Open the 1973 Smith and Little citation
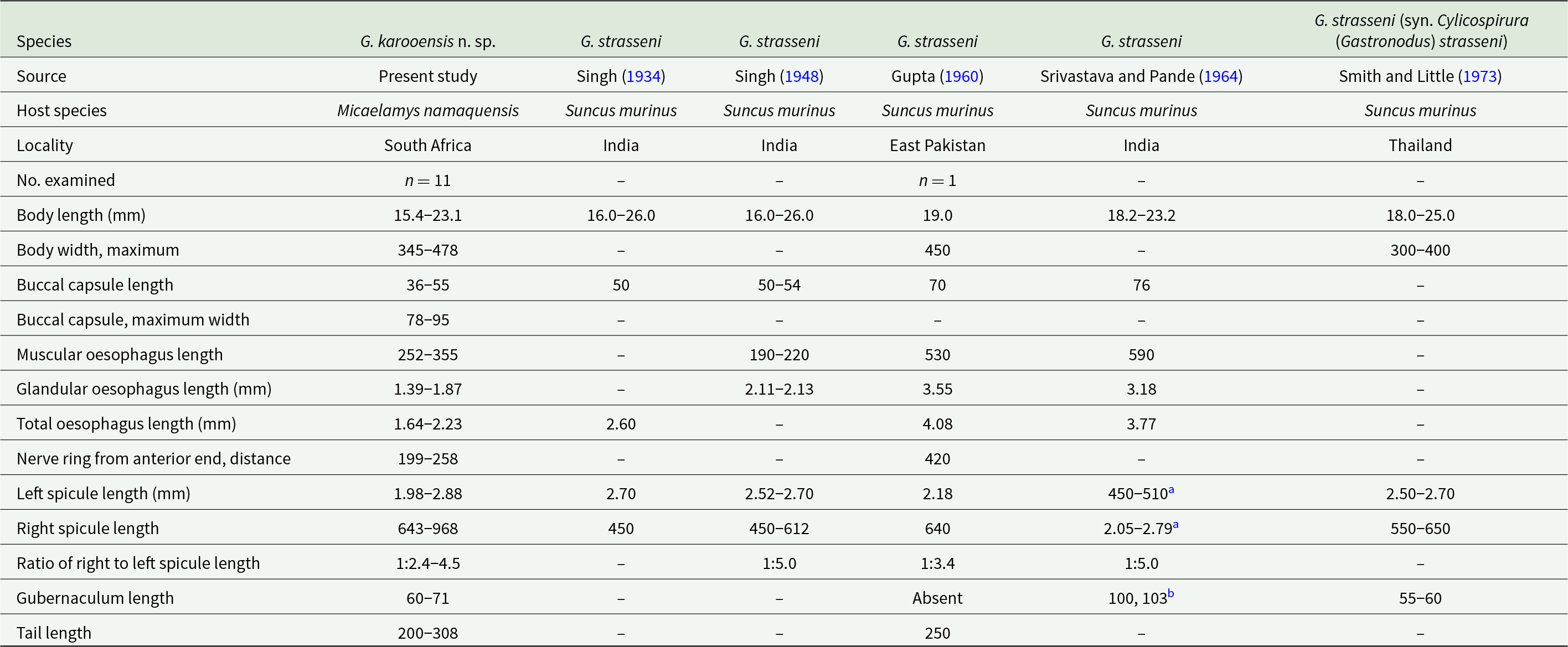Image resolution: width=1568 pixels, height=647 pixels. pyautogui.click(x=1480, y=76)
